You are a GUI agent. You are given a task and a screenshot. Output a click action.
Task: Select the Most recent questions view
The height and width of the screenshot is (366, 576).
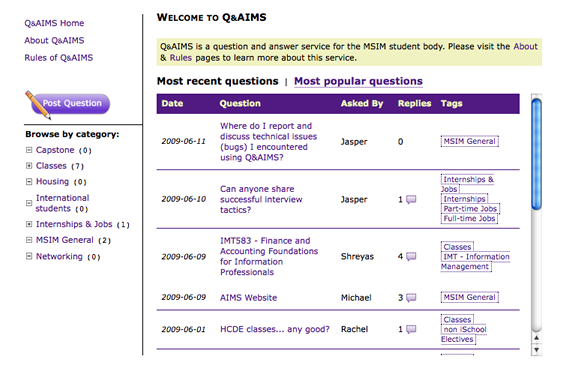(x=217, y=81)
